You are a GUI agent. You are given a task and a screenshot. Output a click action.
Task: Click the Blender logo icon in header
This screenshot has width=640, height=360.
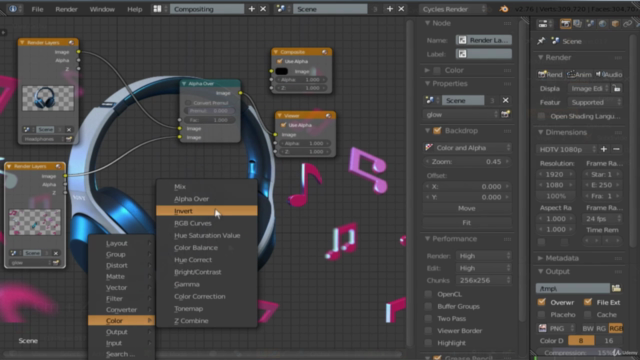pos(504,9)
